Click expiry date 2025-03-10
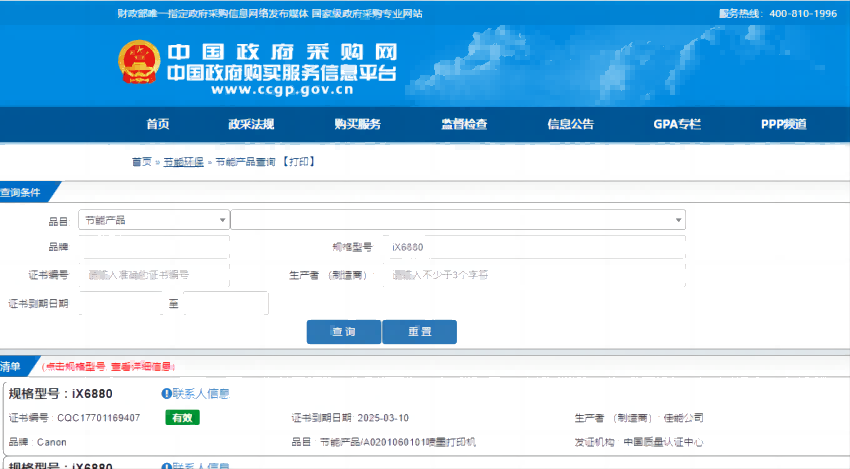 (383, 418)
